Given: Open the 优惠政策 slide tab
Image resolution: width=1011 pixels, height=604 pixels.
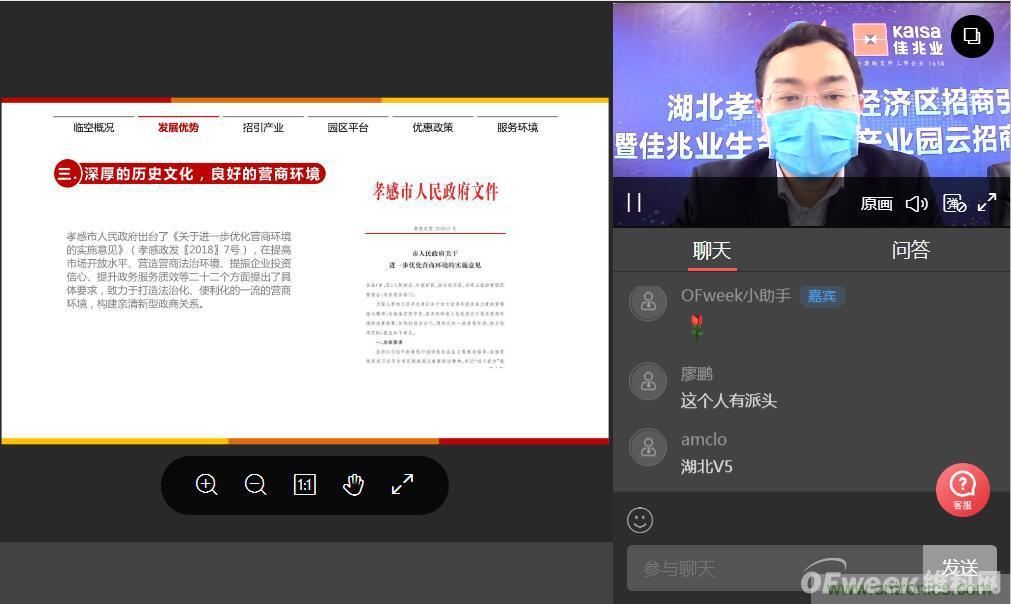Looking at the screenshot, I should click(x=432, y=127).
